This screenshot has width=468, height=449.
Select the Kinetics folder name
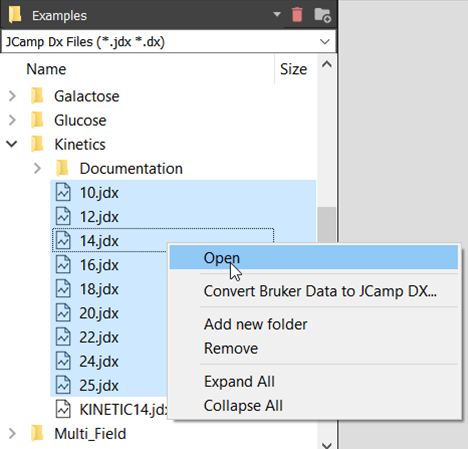(x=80, y=144)
